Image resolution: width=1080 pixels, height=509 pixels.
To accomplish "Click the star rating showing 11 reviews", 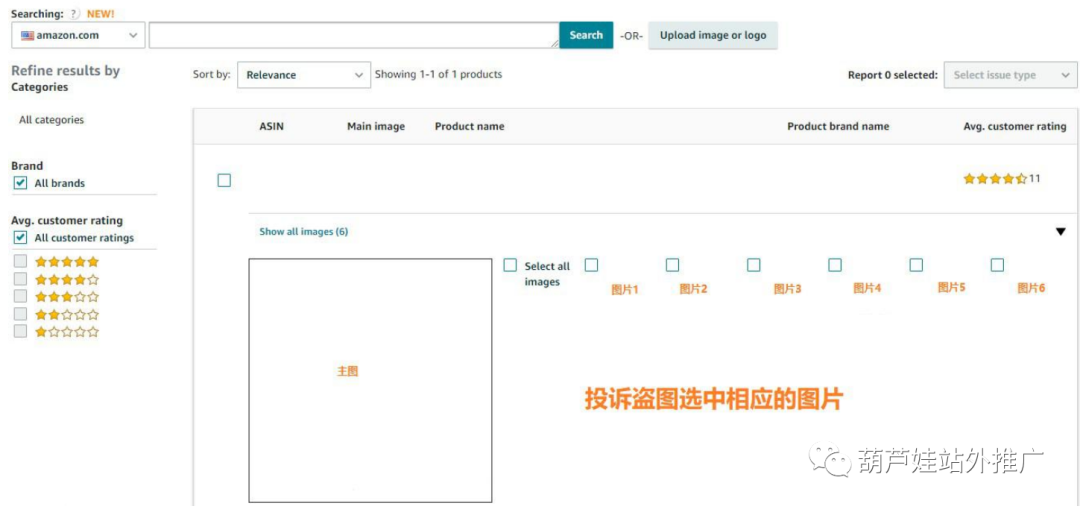I will [x=995, y=179].
